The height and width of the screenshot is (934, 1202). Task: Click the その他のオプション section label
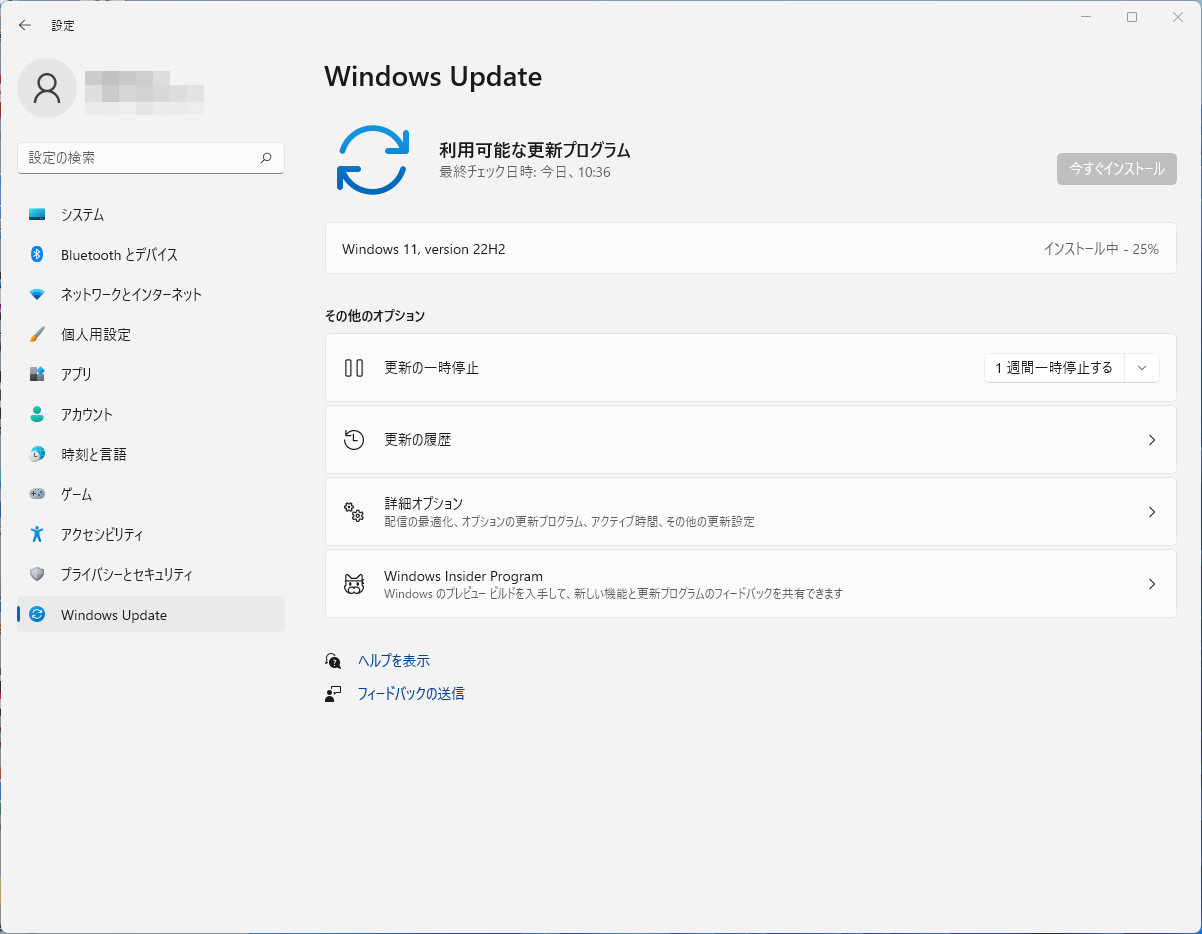(x=375, y=316)
